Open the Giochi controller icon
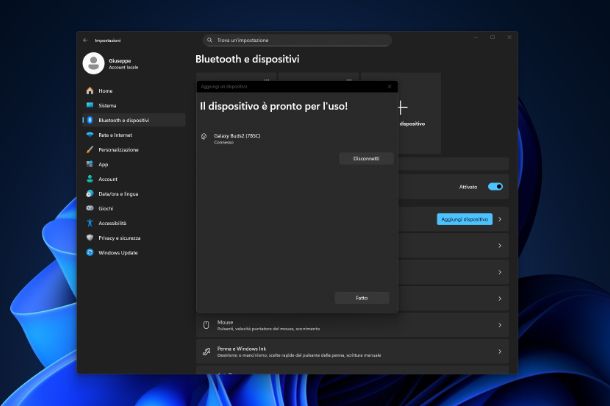The height and width of the screenshot is (406, 610). 89,208
